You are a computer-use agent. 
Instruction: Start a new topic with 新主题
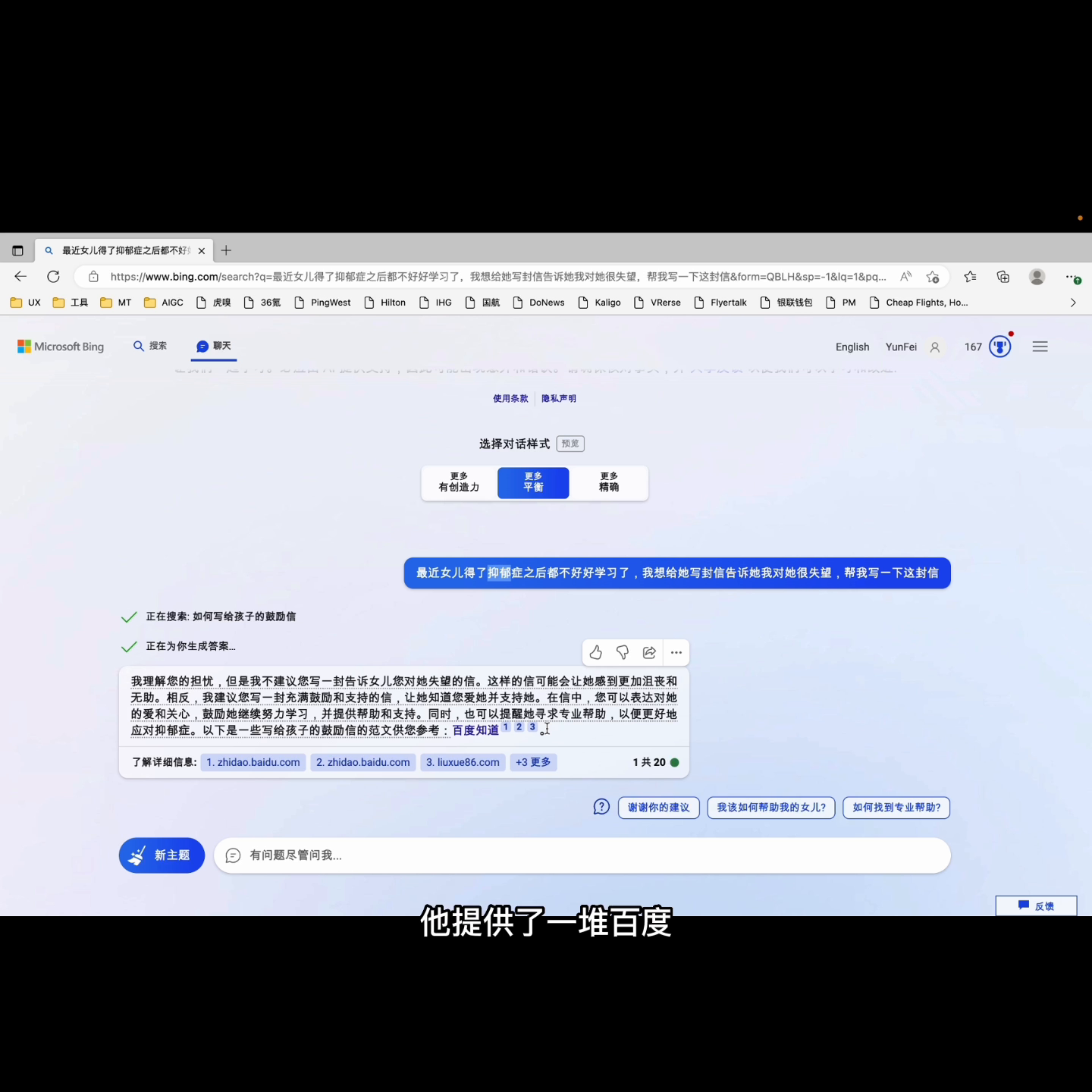[162, 855]
